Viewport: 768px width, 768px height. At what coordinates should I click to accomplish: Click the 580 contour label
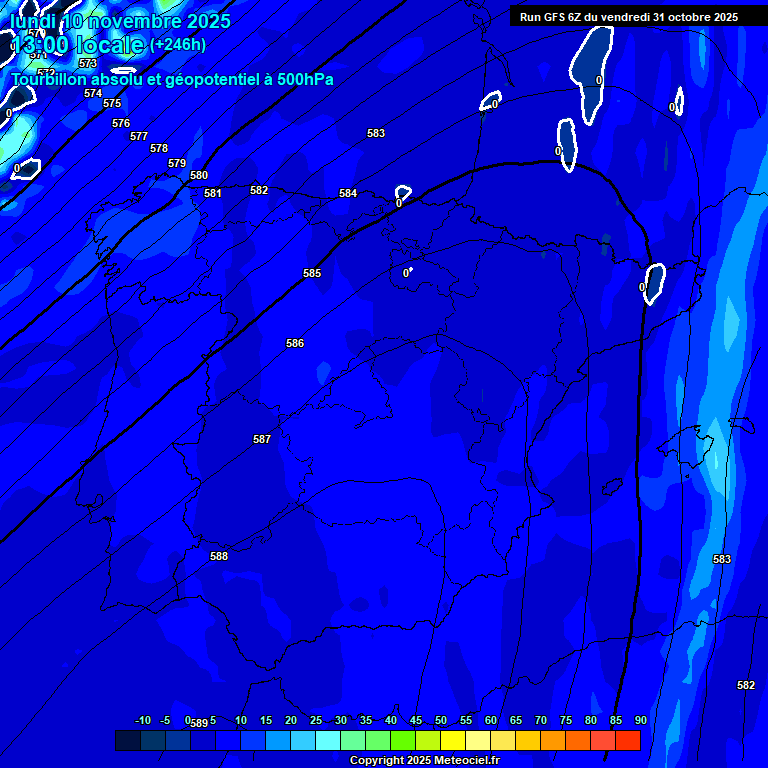coord(199,175)
